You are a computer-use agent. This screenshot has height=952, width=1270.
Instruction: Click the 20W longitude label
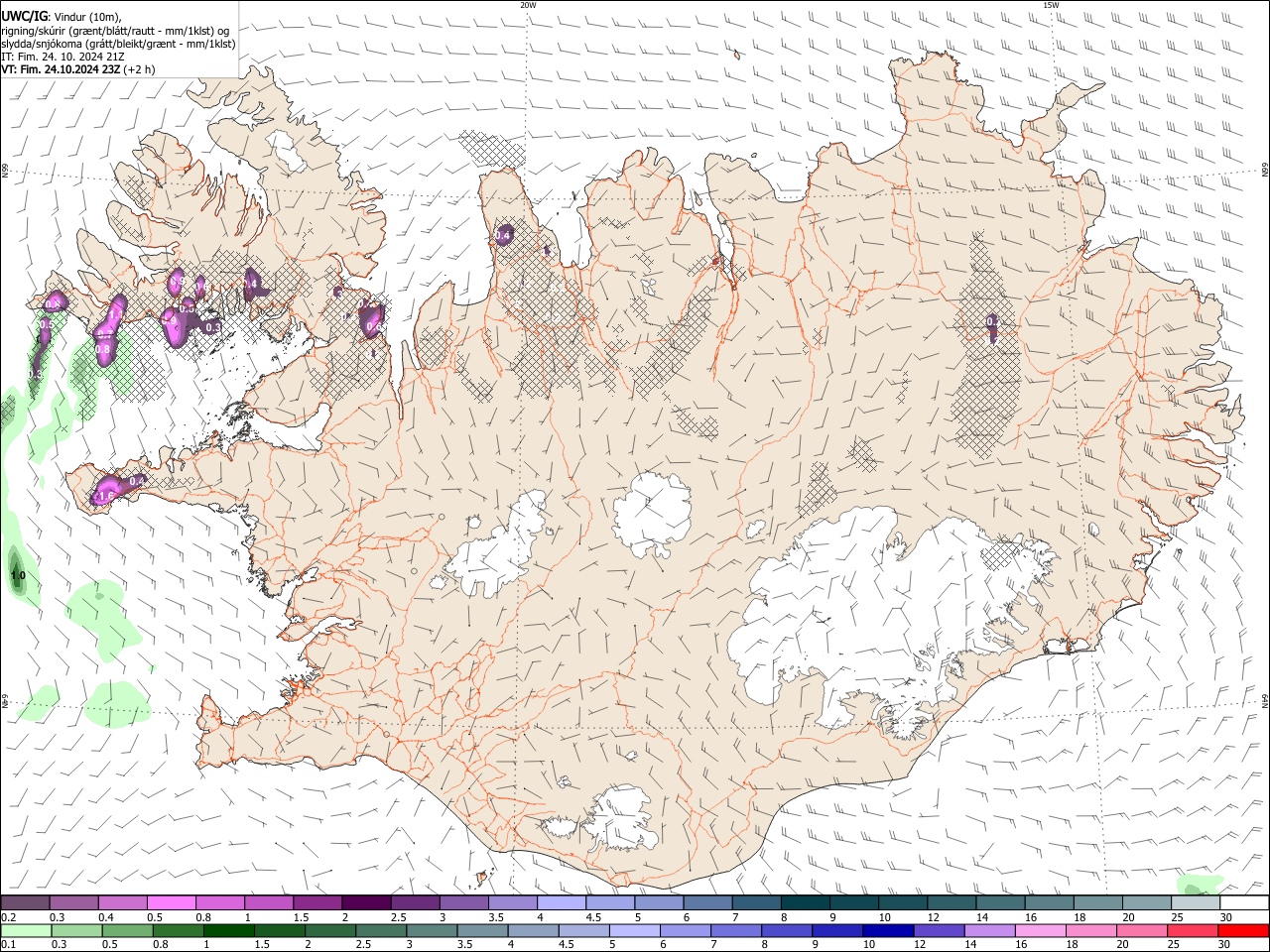pos(528,5)
